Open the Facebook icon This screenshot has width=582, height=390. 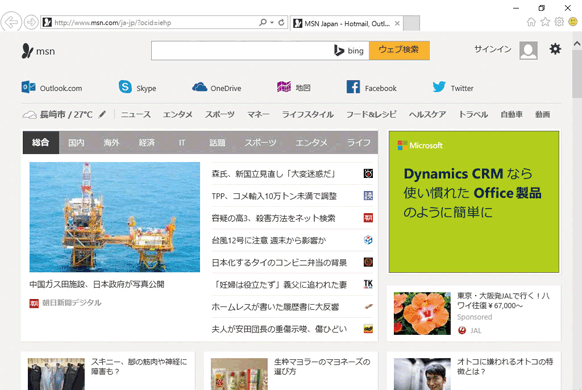pyautogui.click(x=353, y=87)
